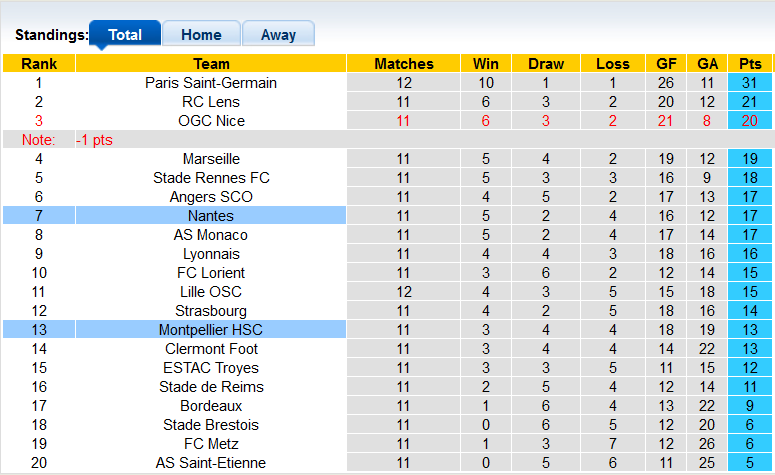
Task: Click the Matches column header
Action: (404, 64)
